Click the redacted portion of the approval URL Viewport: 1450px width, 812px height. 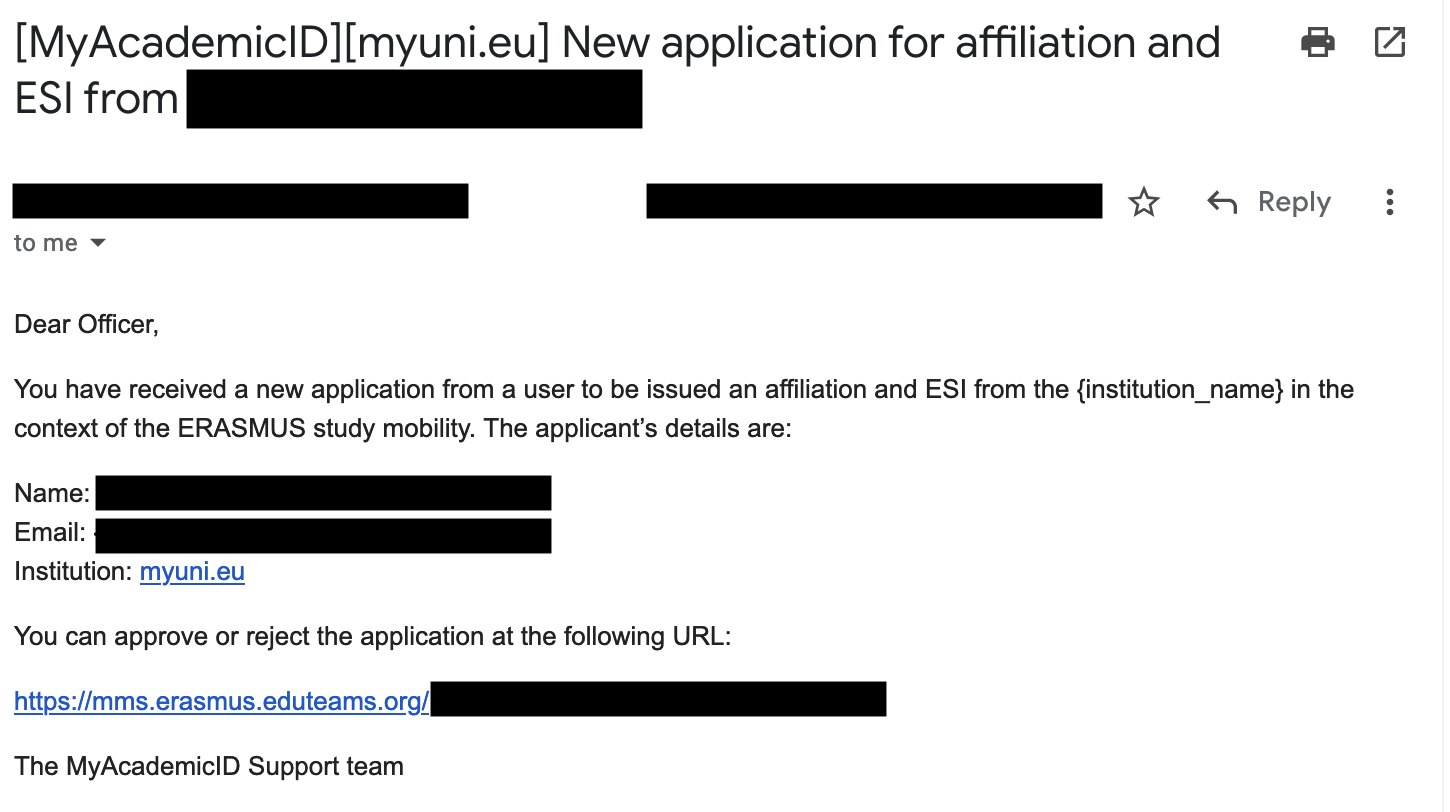[x=658, y=700]
